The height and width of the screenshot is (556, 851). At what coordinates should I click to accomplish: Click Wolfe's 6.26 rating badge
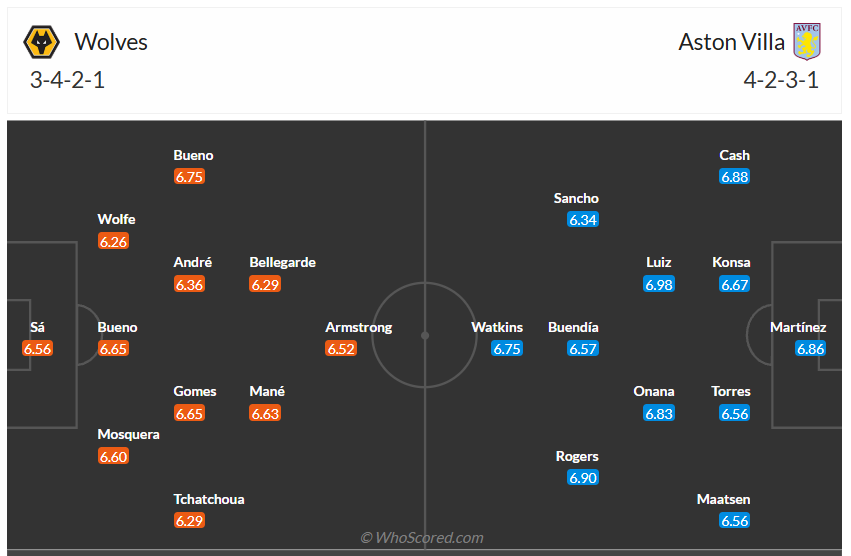pyautogui.click(x=113, y=241)
